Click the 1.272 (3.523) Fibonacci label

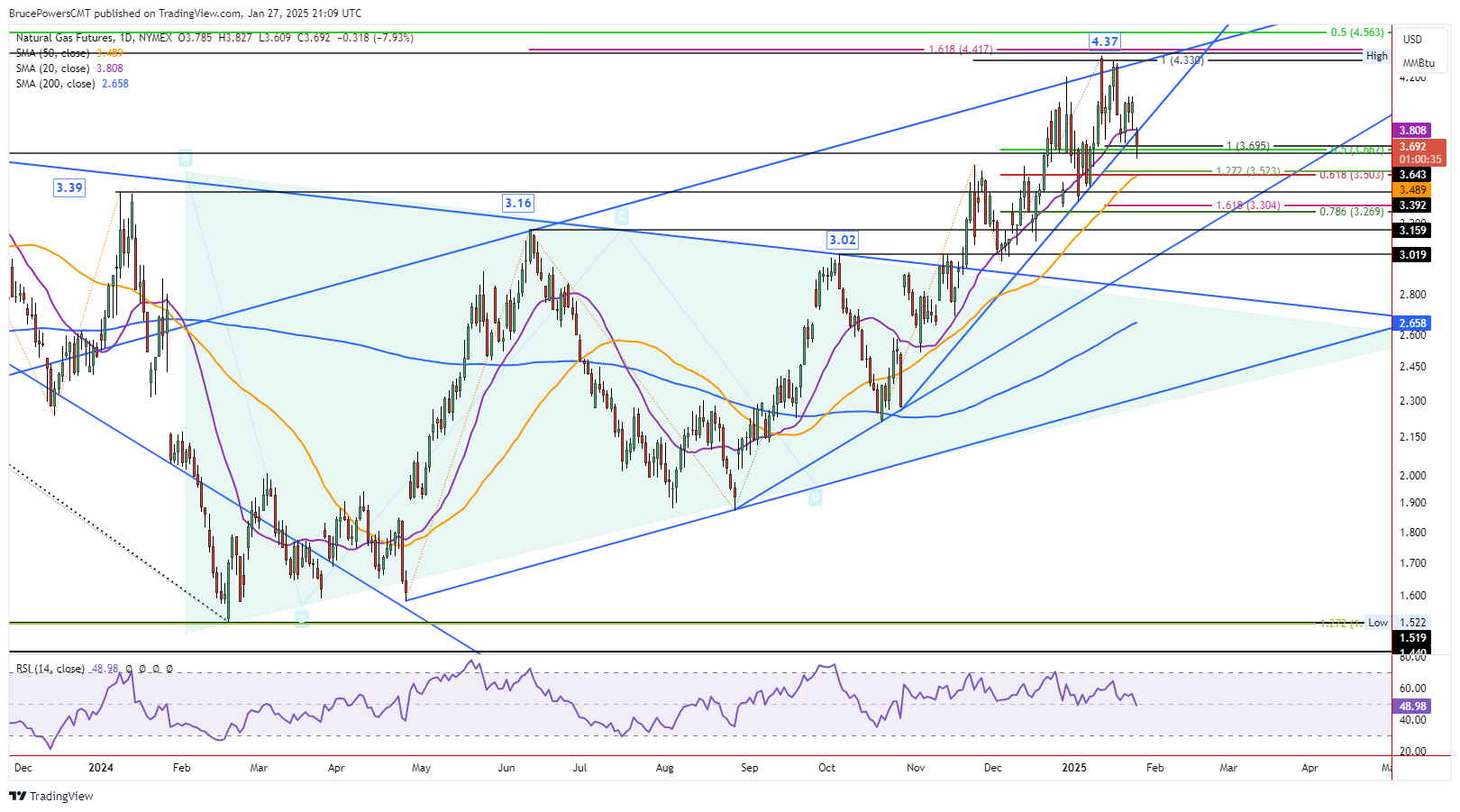(1248, 170)
